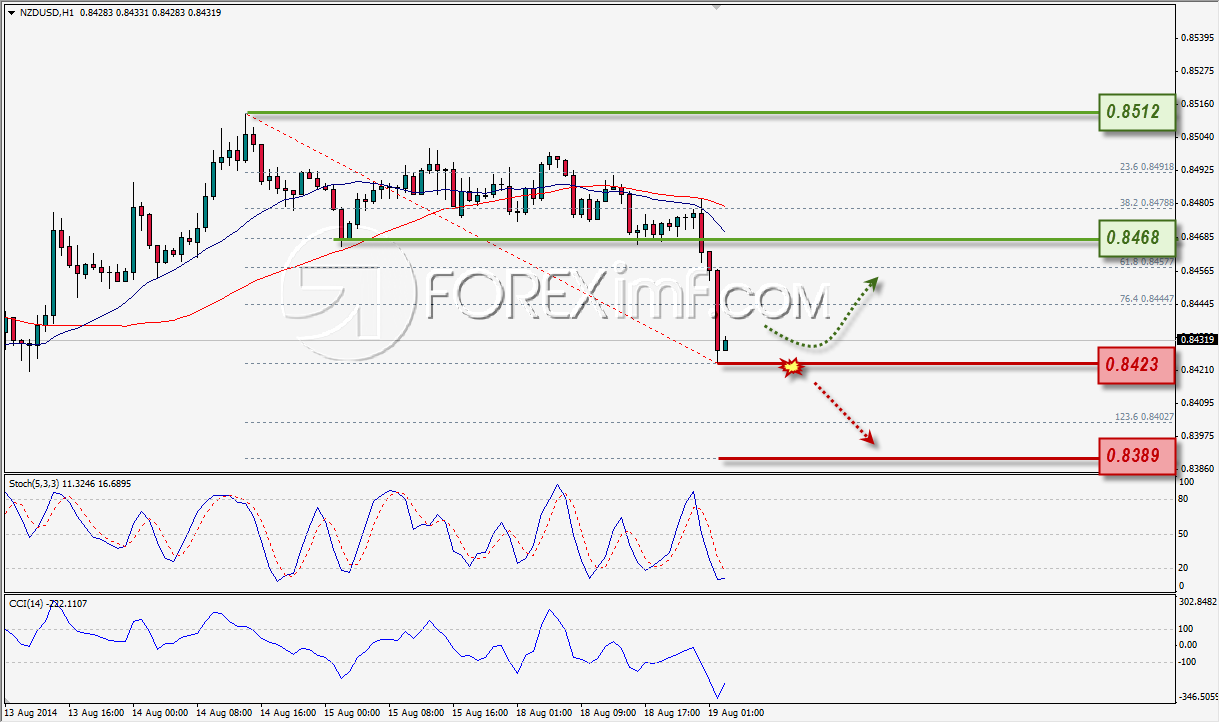Screen dimensions: 1220x723
Task: Click the 13 Aug 2014 time label
Action: click(32, 714)
